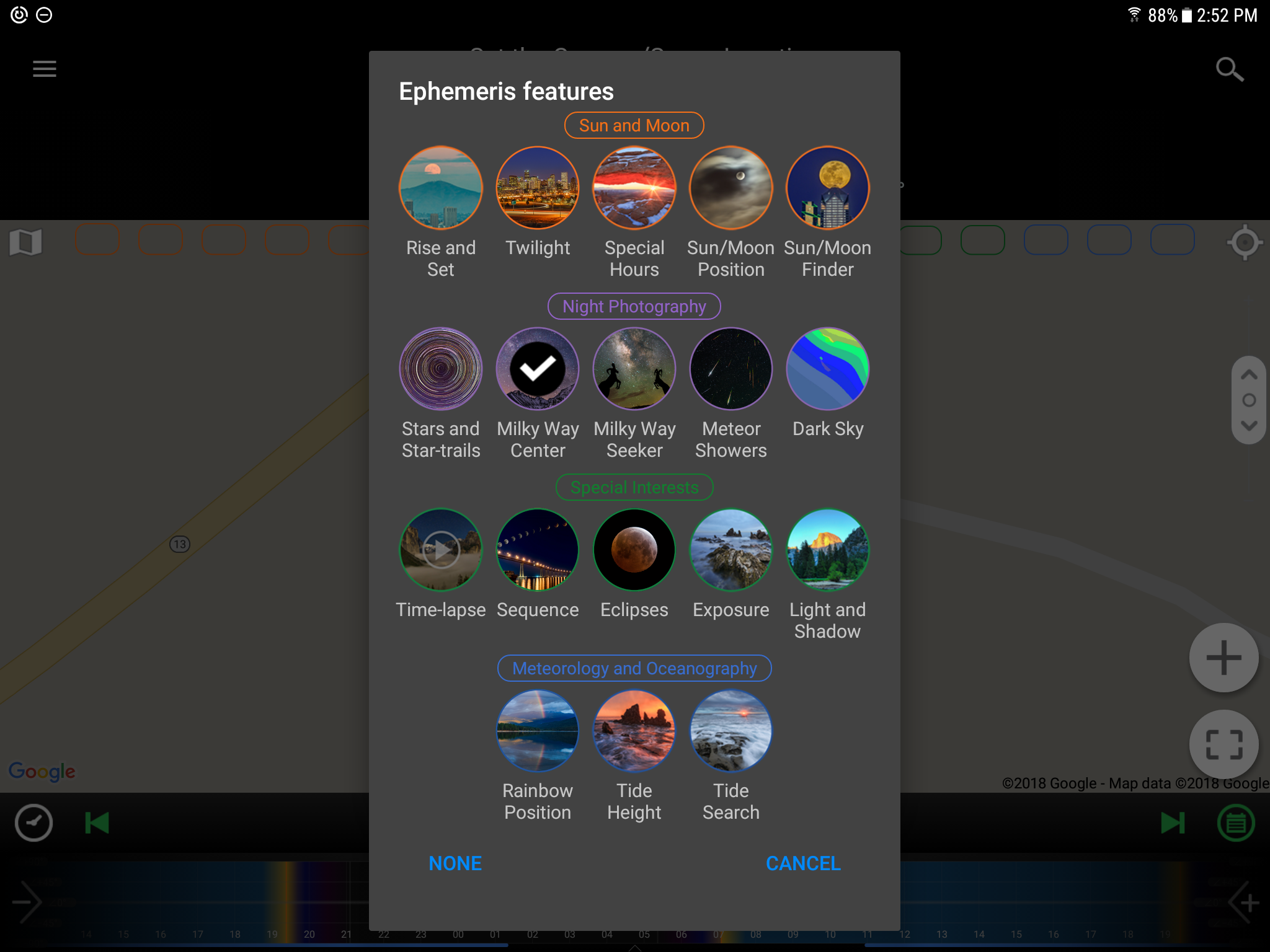Click the Special Interests category label
The height and width of the screenshot is (952, 1270).
pos(634,487)
